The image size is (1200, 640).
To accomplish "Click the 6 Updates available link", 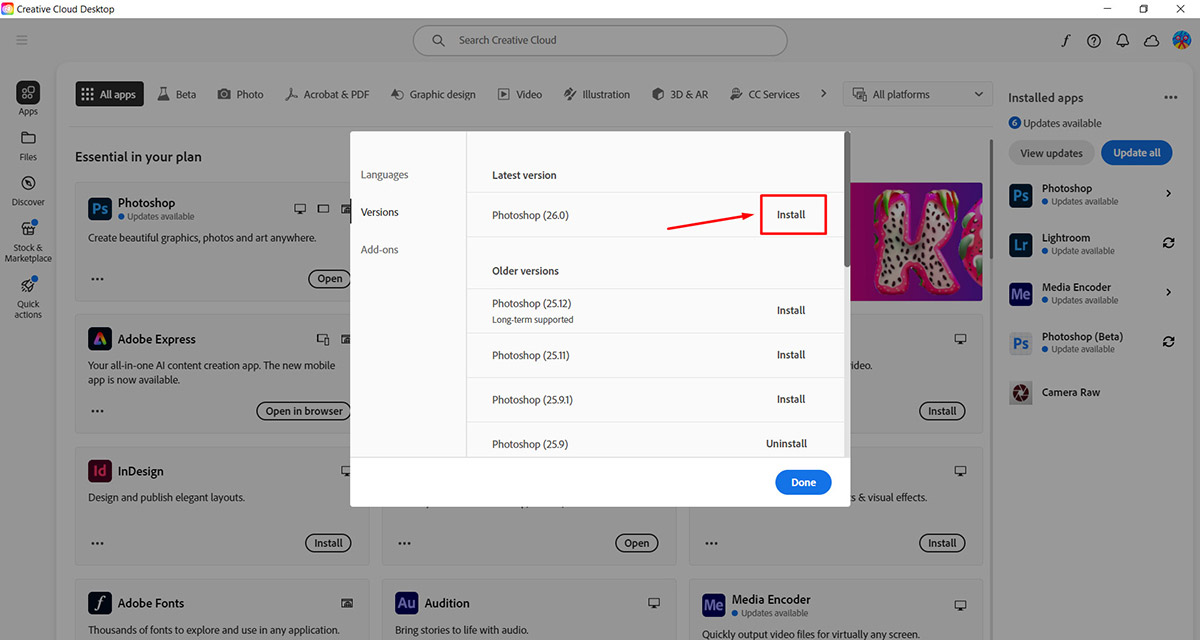I will coord(1055,123).
